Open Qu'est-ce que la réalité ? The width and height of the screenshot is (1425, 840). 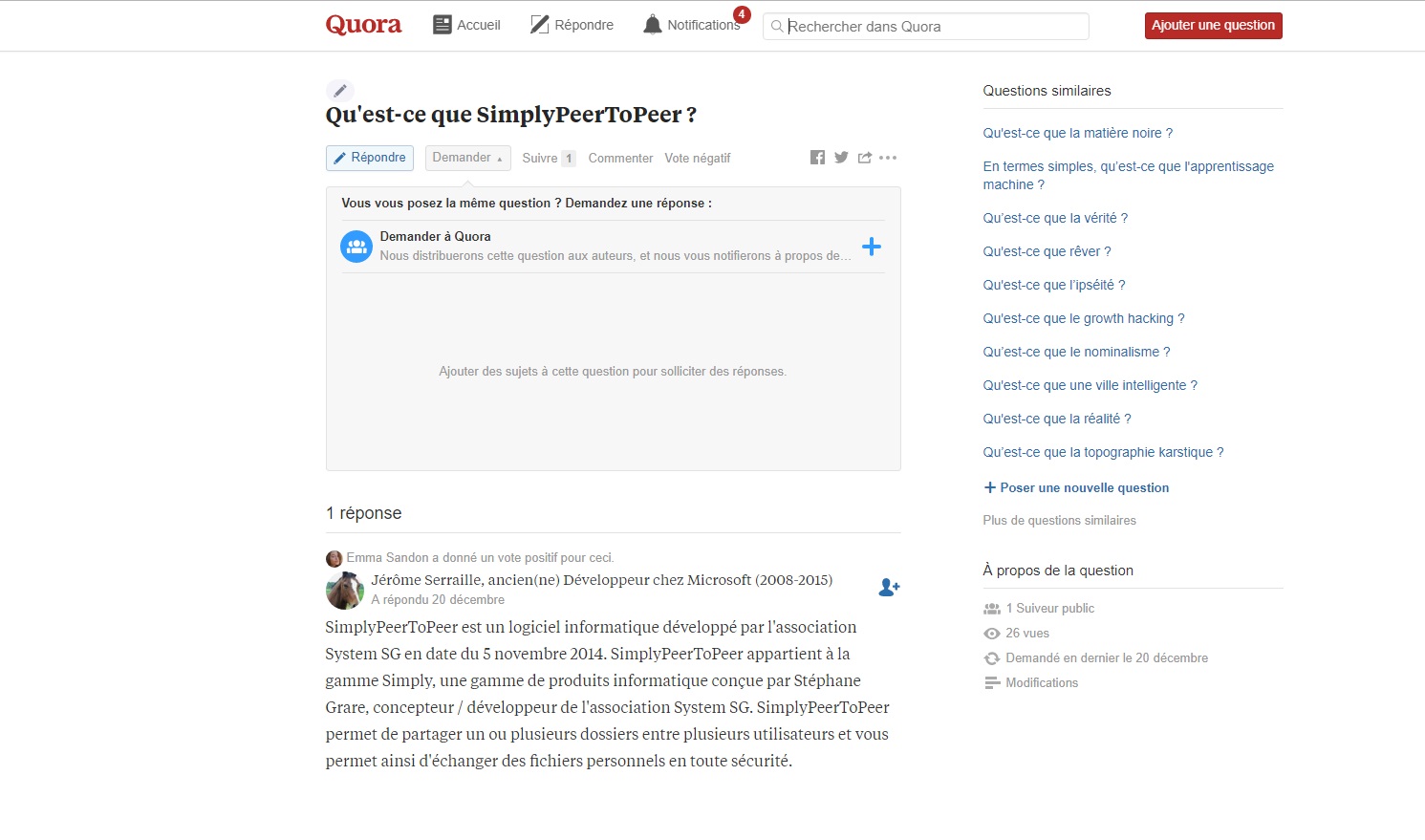pyautogui.click(x=1057, y=419)
